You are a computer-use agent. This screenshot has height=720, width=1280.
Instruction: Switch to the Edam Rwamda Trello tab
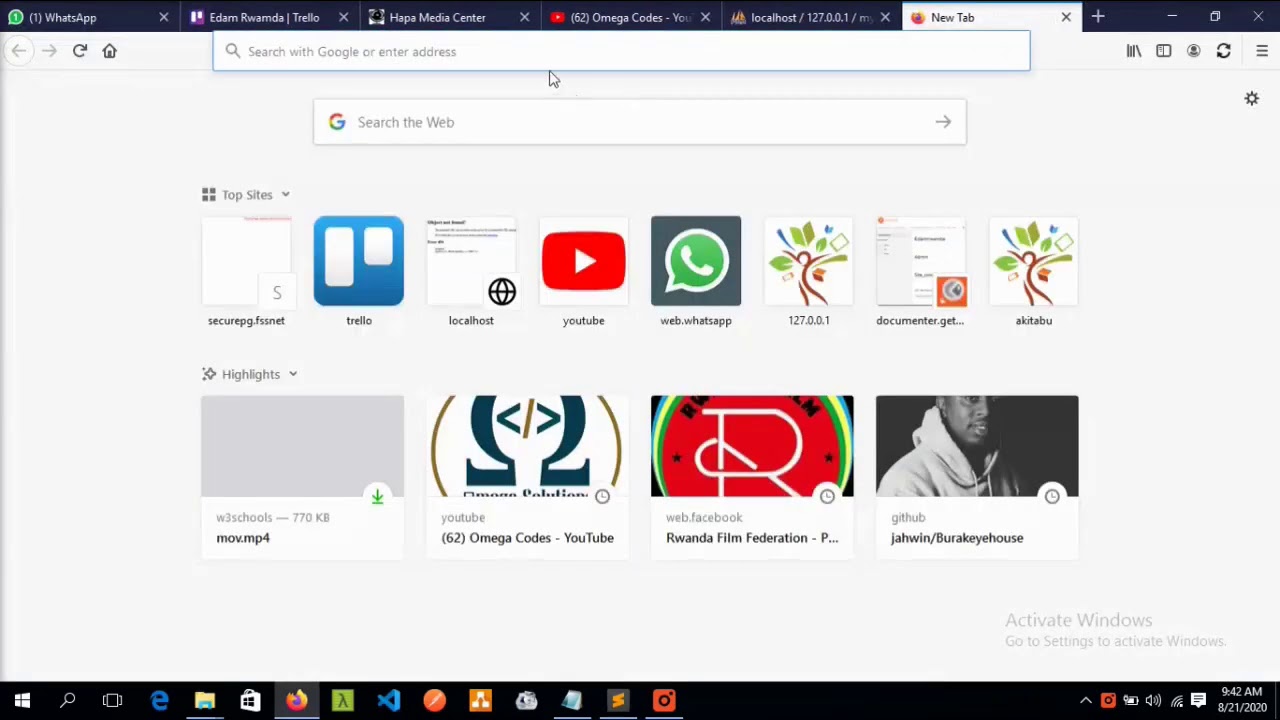[264, 17]
